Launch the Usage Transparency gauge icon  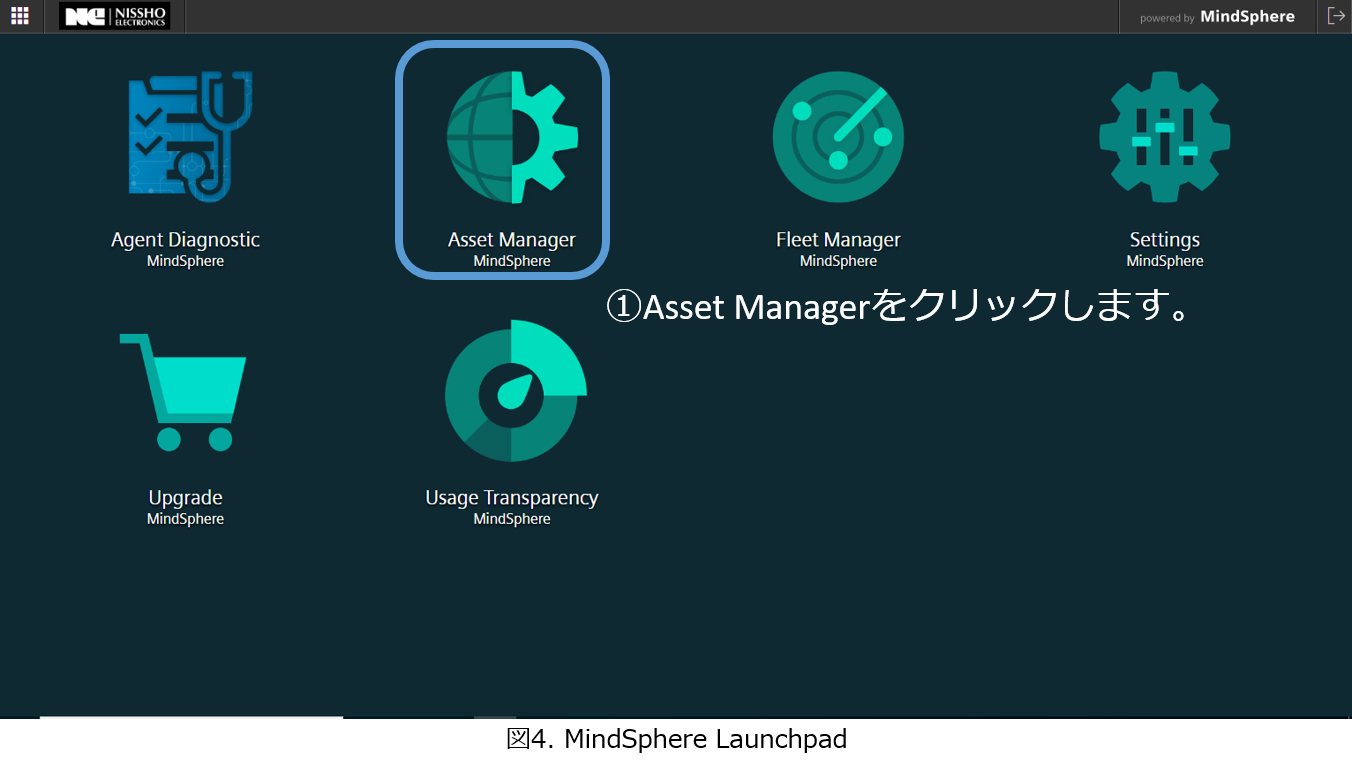coord(515,391)
